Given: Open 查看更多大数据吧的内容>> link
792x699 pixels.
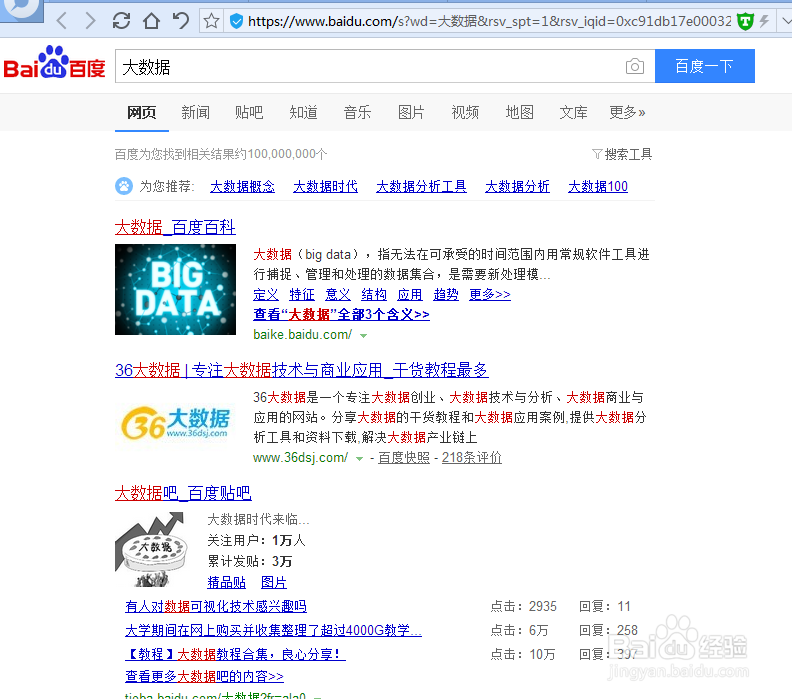Looking at the screenshot, I should click(x=205, y=676).
